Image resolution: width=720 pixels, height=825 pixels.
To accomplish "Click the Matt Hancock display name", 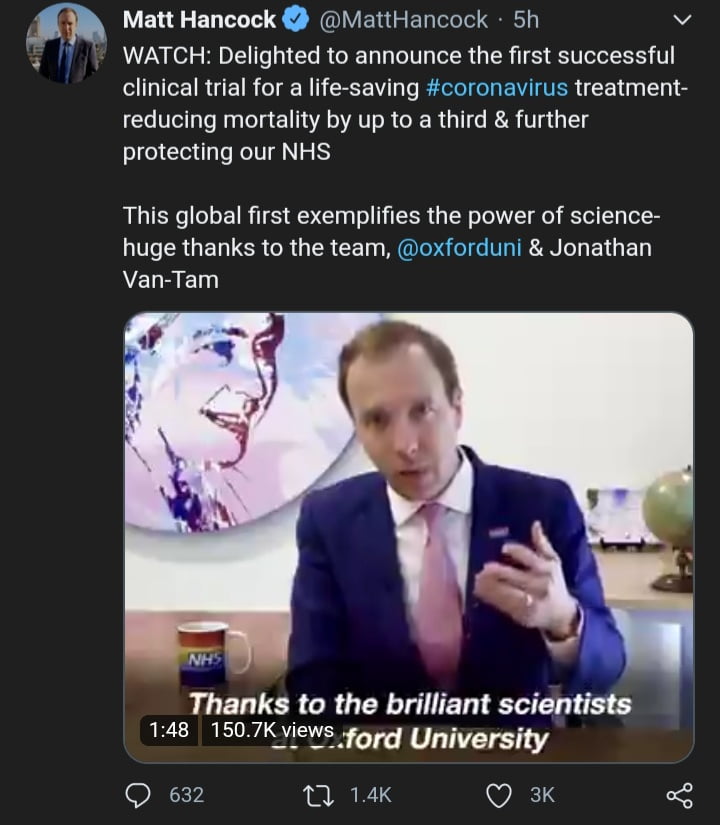I will 199,19.
